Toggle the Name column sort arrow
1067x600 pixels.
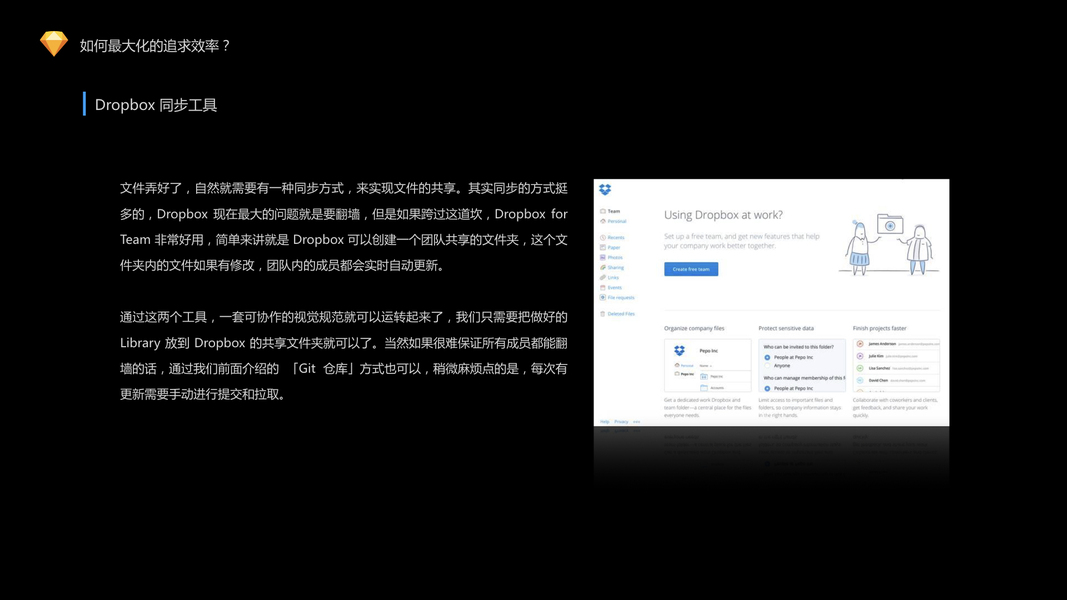point(710,366)
